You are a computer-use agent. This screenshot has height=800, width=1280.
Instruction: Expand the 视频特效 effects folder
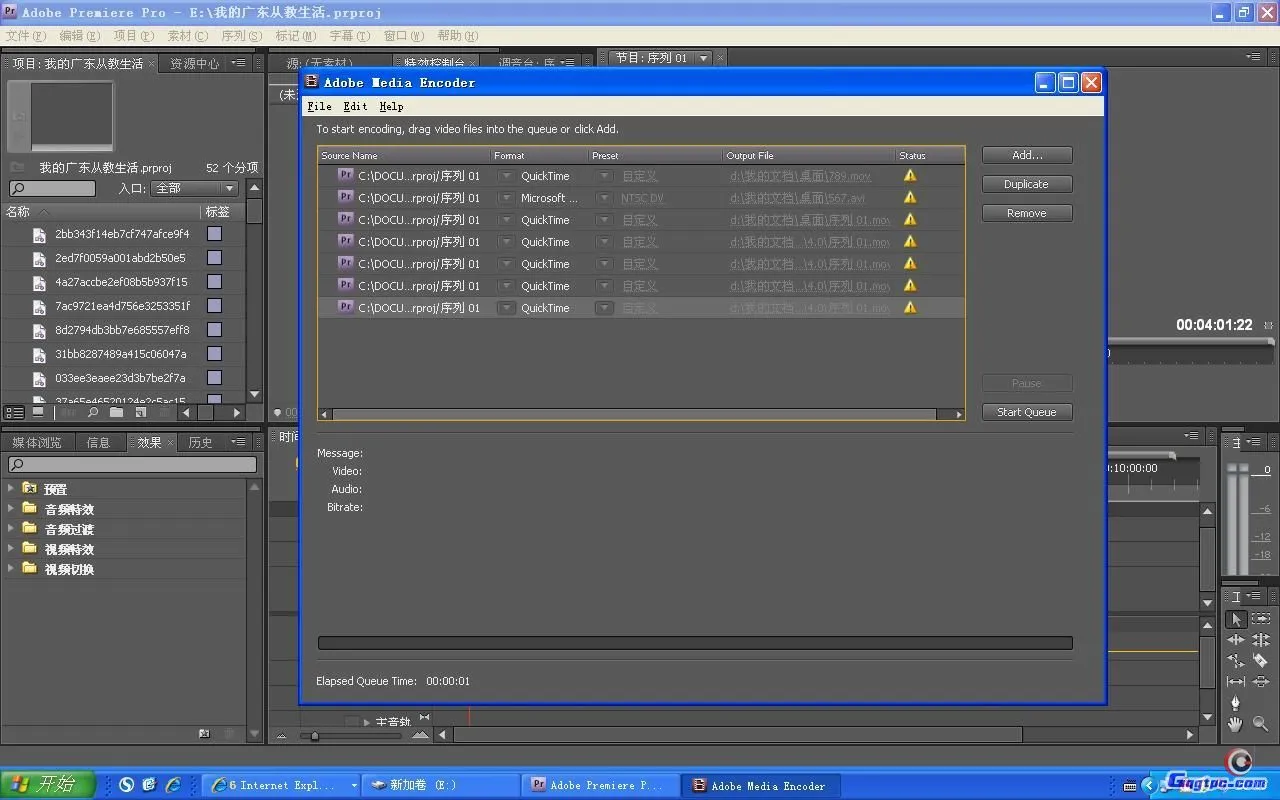pos(11,549)
